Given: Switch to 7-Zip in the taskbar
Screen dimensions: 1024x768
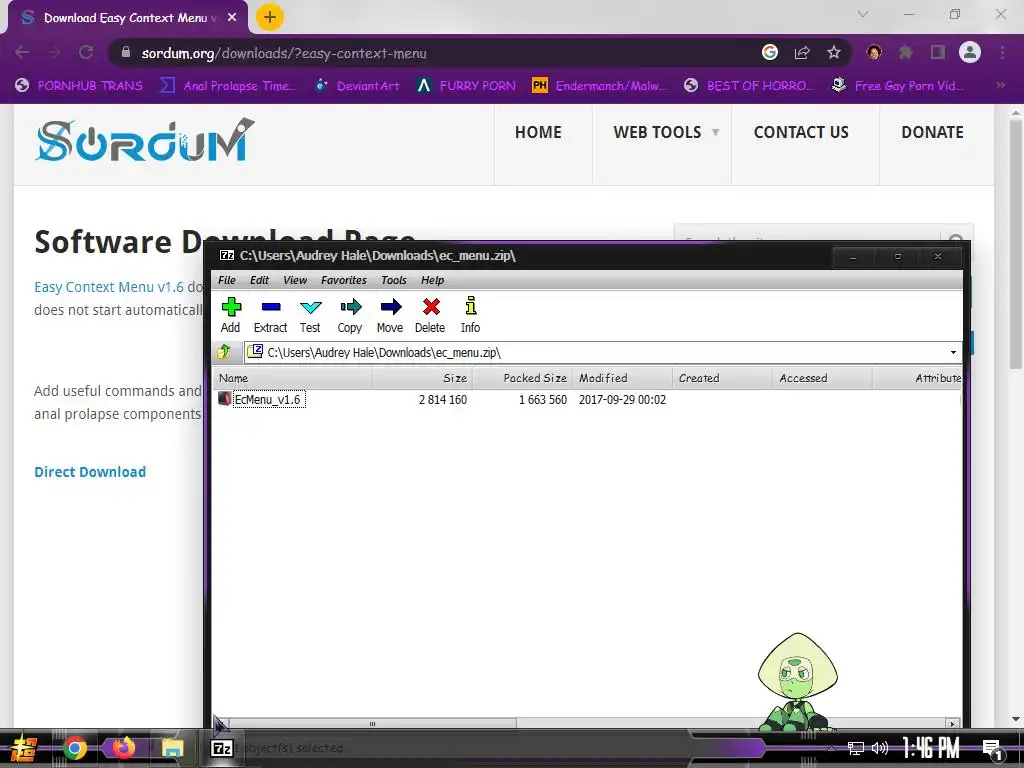Looking at the screenshot, I should click(x=222, y=748).
